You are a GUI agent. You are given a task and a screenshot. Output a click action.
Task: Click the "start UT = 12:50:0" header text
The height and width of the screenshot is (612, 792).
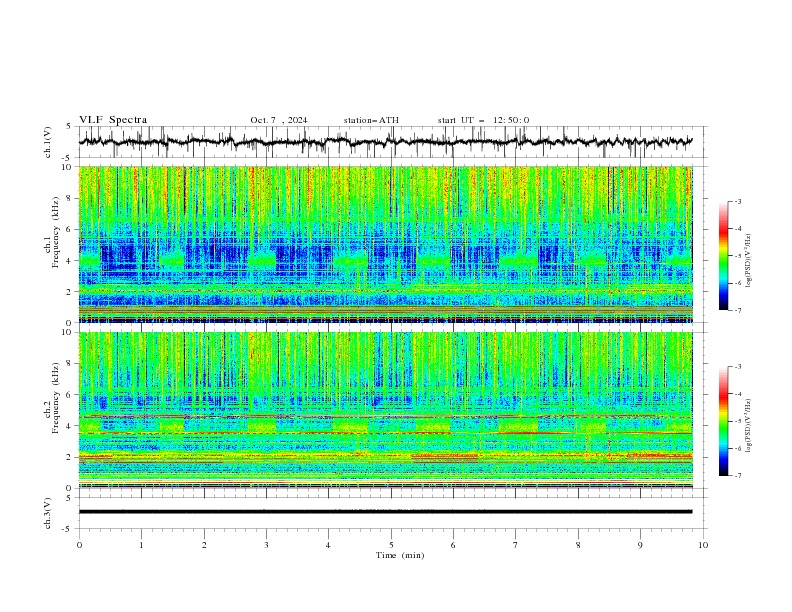click(x=483, y=120)
